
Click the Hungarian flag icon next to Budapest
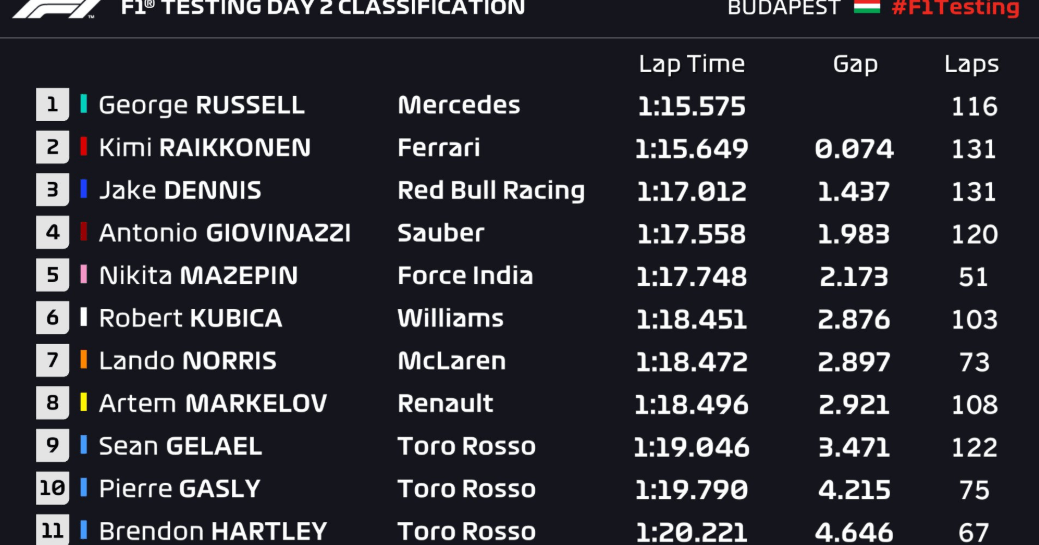[x=867, y=7]
